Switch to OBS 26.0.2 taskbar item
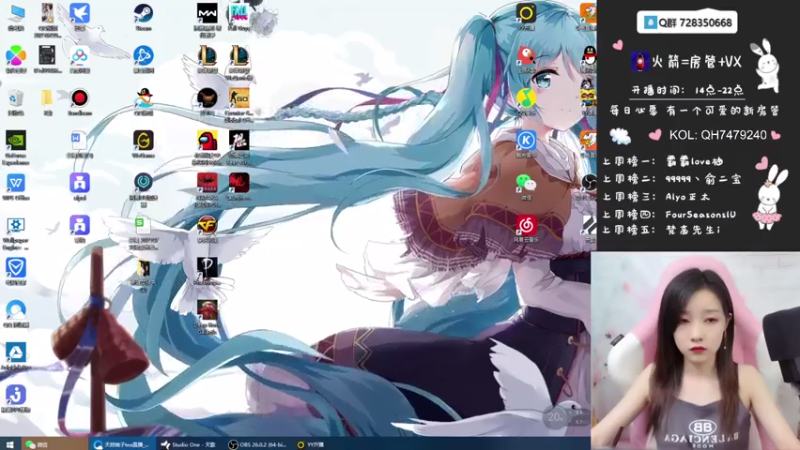 click(x=257, y=444)
